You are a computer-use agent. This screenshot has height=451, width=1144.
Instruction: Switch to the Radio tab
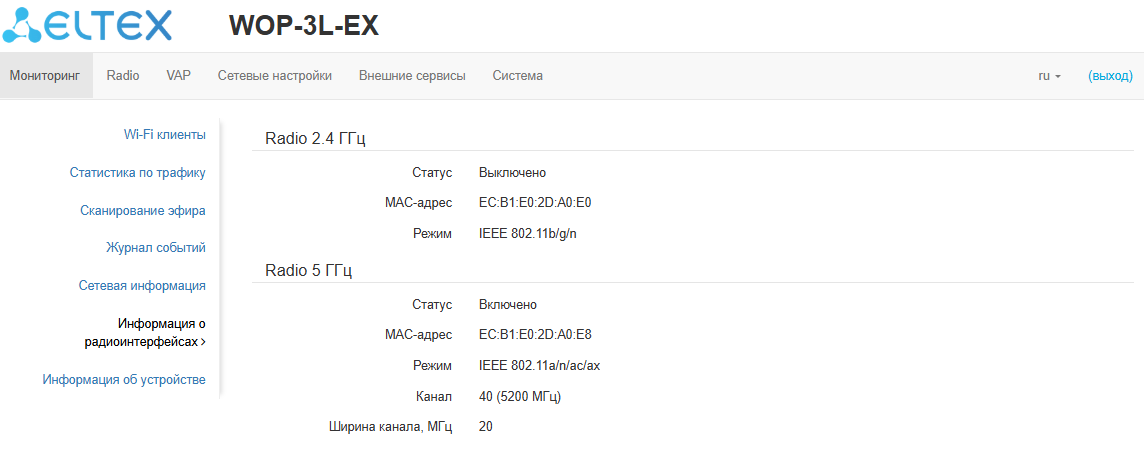123,76
